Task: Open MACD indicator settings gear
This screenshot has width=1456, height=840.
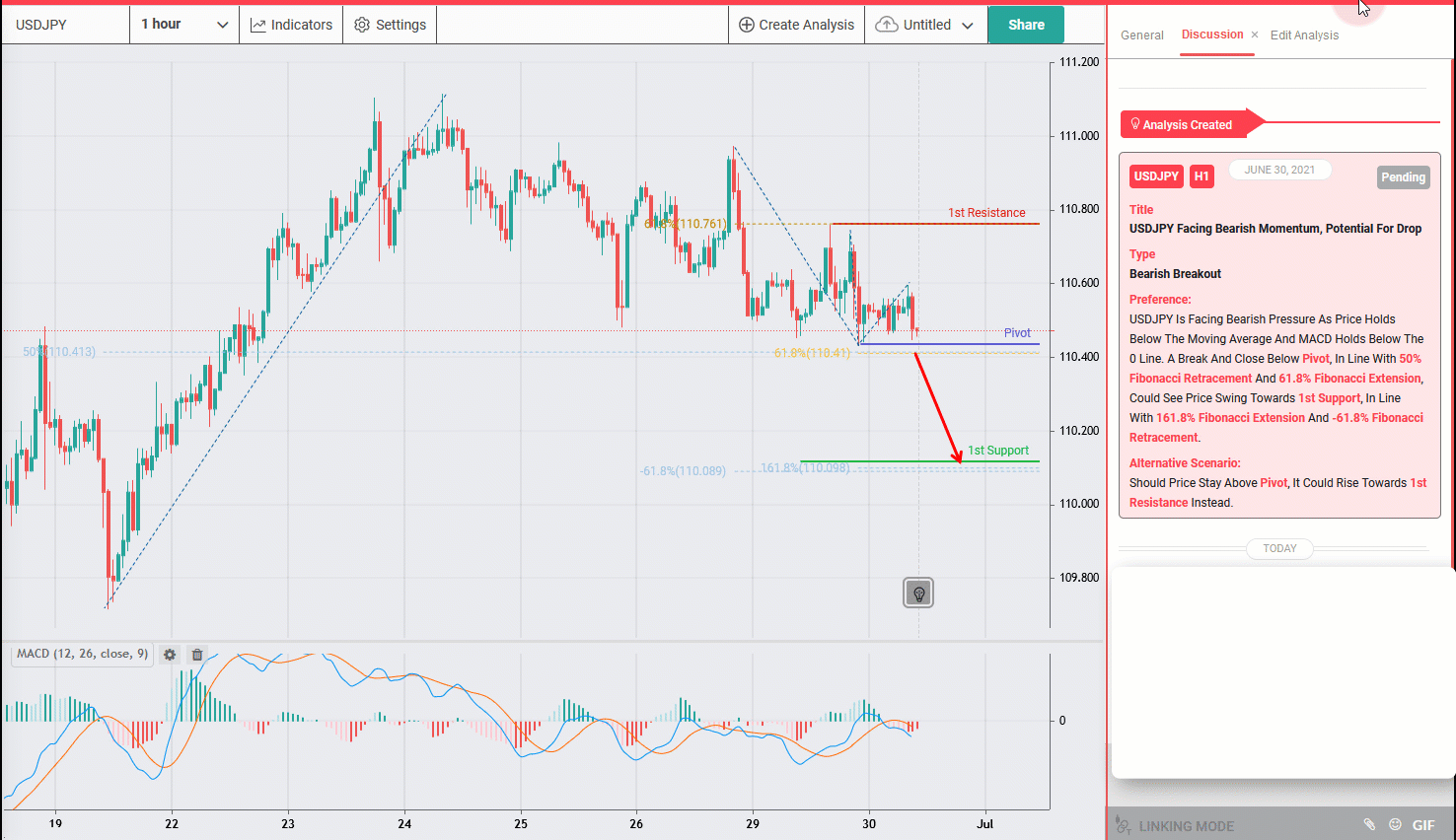Action: point(170,655)
